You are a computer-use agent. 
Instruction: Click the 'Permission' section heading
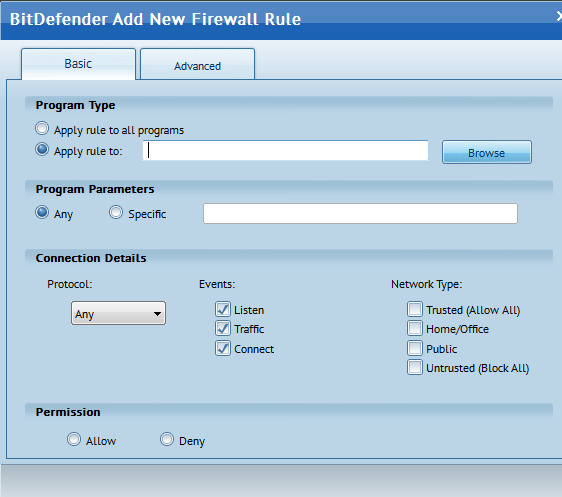click(x=68, y=412)
